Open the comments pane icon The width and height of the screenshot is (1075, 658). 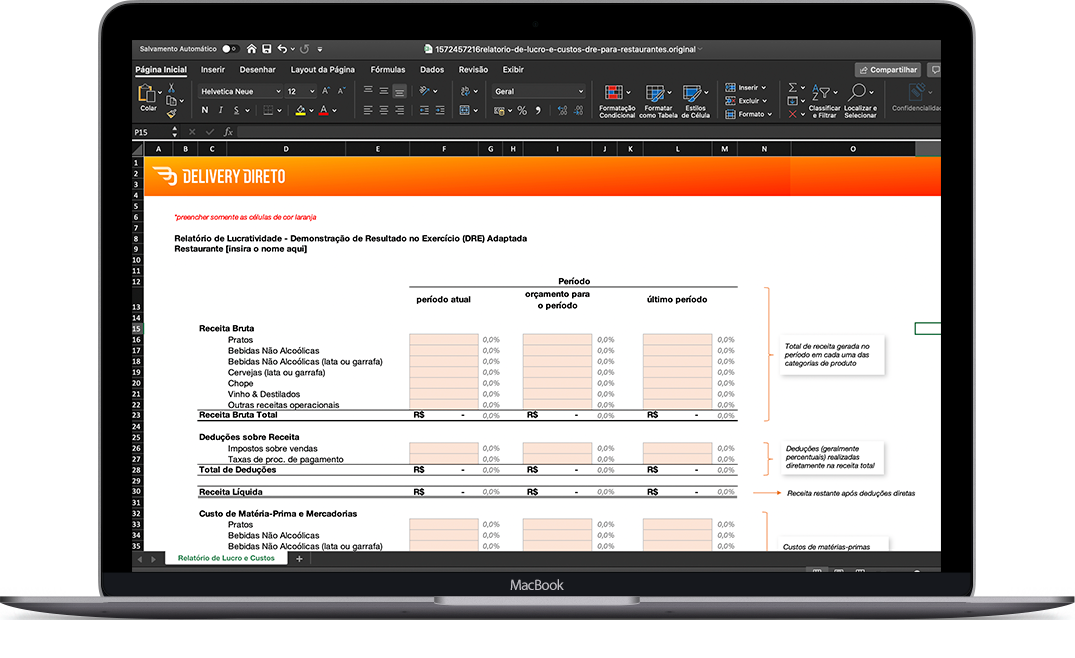[935, 70]
